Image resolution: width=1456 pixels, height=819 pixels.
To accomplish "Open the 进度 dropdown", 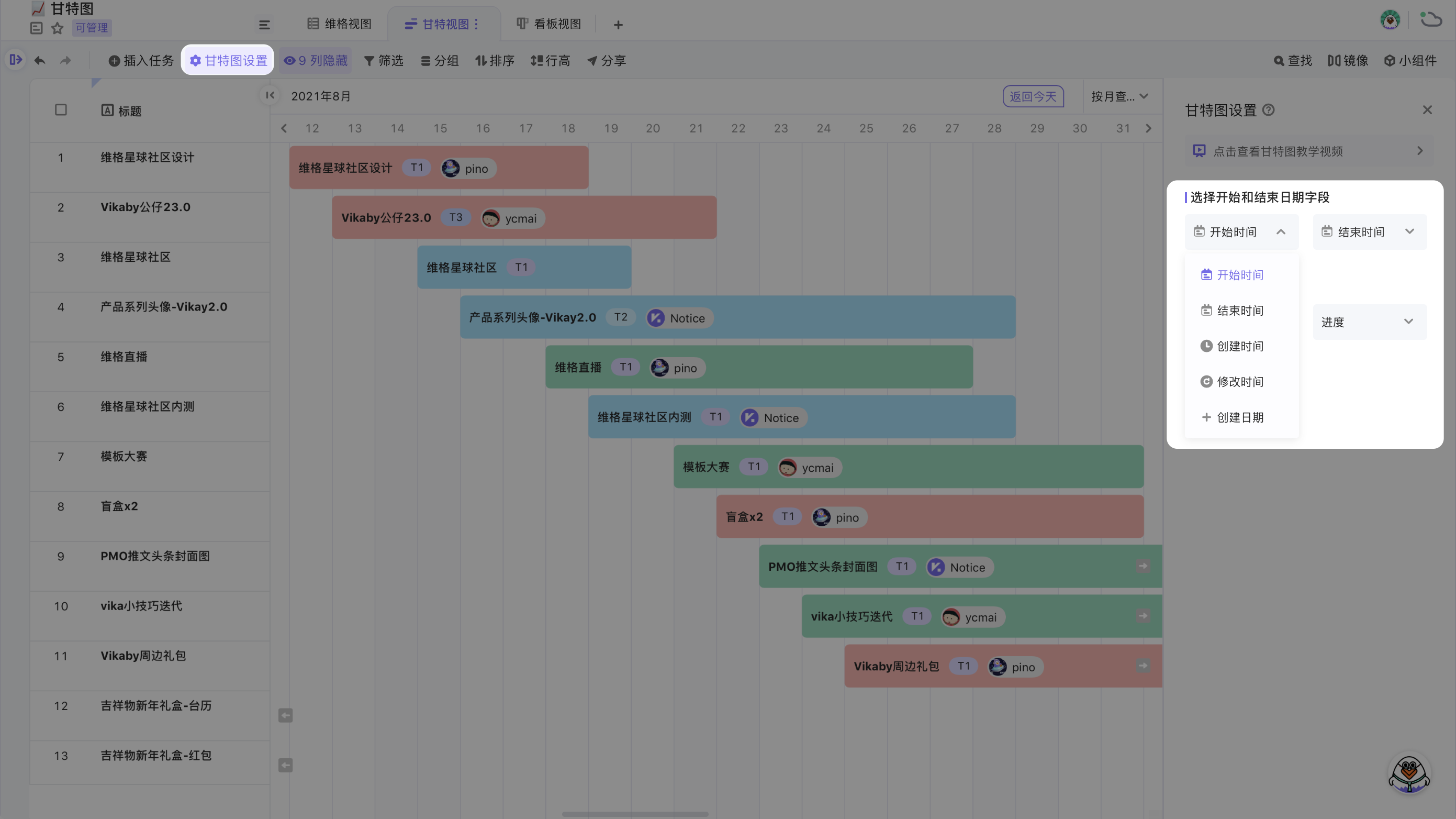I will [x=1369, y=322].
